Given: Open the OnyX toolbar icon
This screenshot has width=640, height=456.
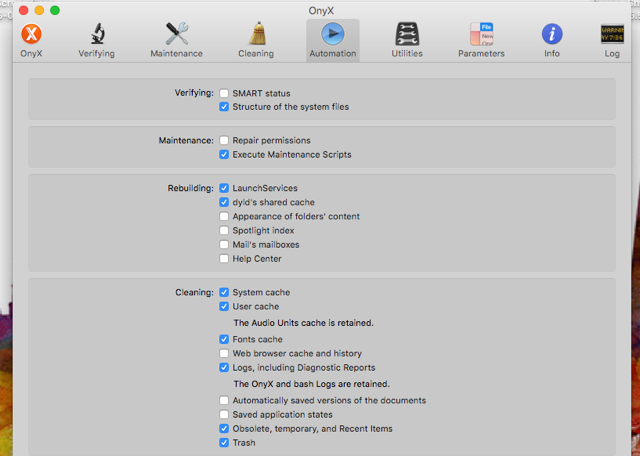Looking at the screenshot, I should click(x=31, y=33).
